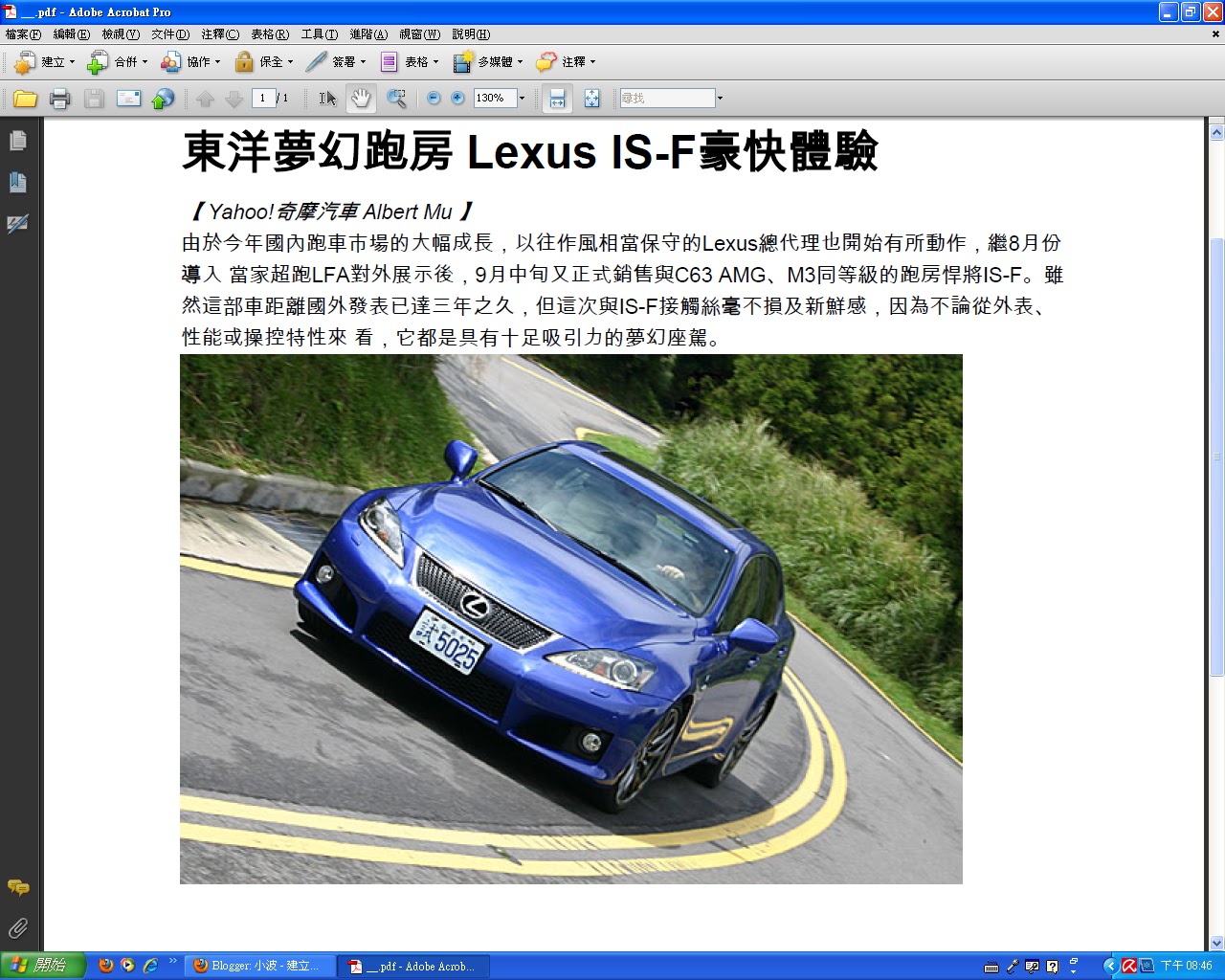Open the 視窗 (Window) menu
Image resolution: width=1225 pixels, height=980 pixels.
(x=419, y=34)
